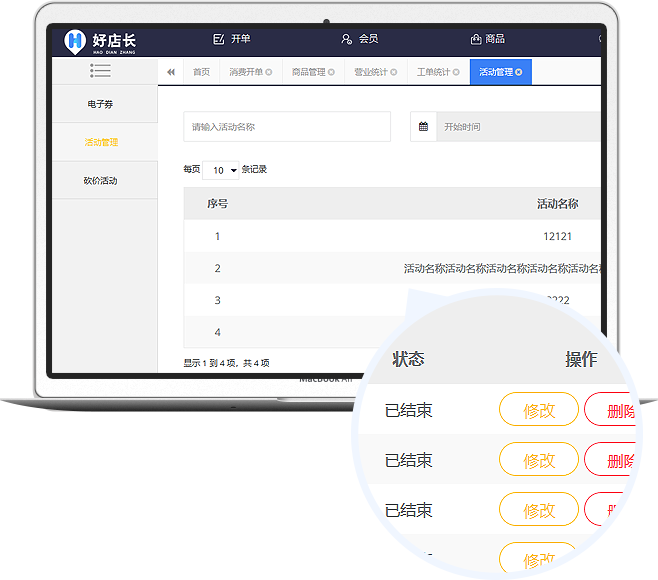Expand the per-page records dropdown showing 10
This screenshot has height=580, width=658.
coord(221,170)
